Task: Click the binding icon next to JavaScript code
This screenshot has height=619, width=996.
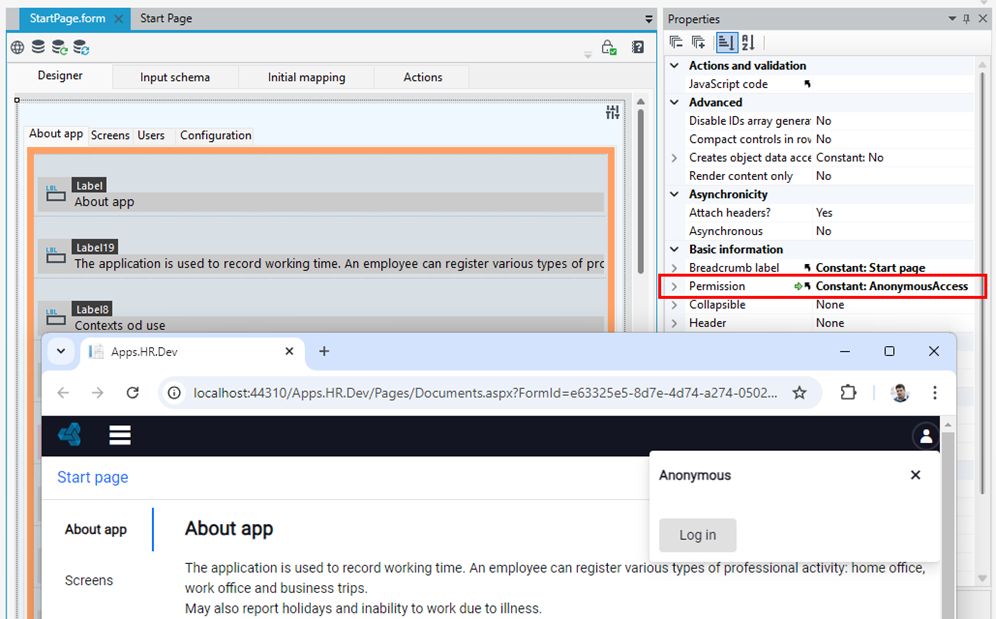Action: tap(807, 84)
